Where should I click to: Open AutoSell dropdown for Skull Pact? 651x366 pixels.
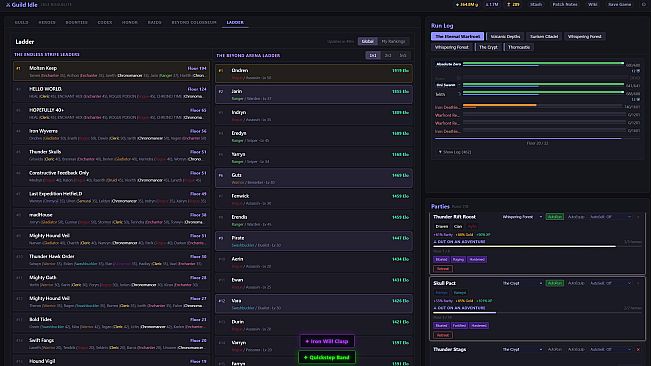pos(610,283)
